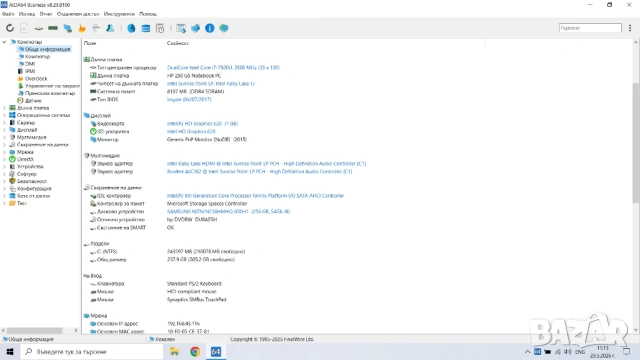640x360 pixels.
Task: Click the calendar clock toolbar icon
Action: click(160, 28)
